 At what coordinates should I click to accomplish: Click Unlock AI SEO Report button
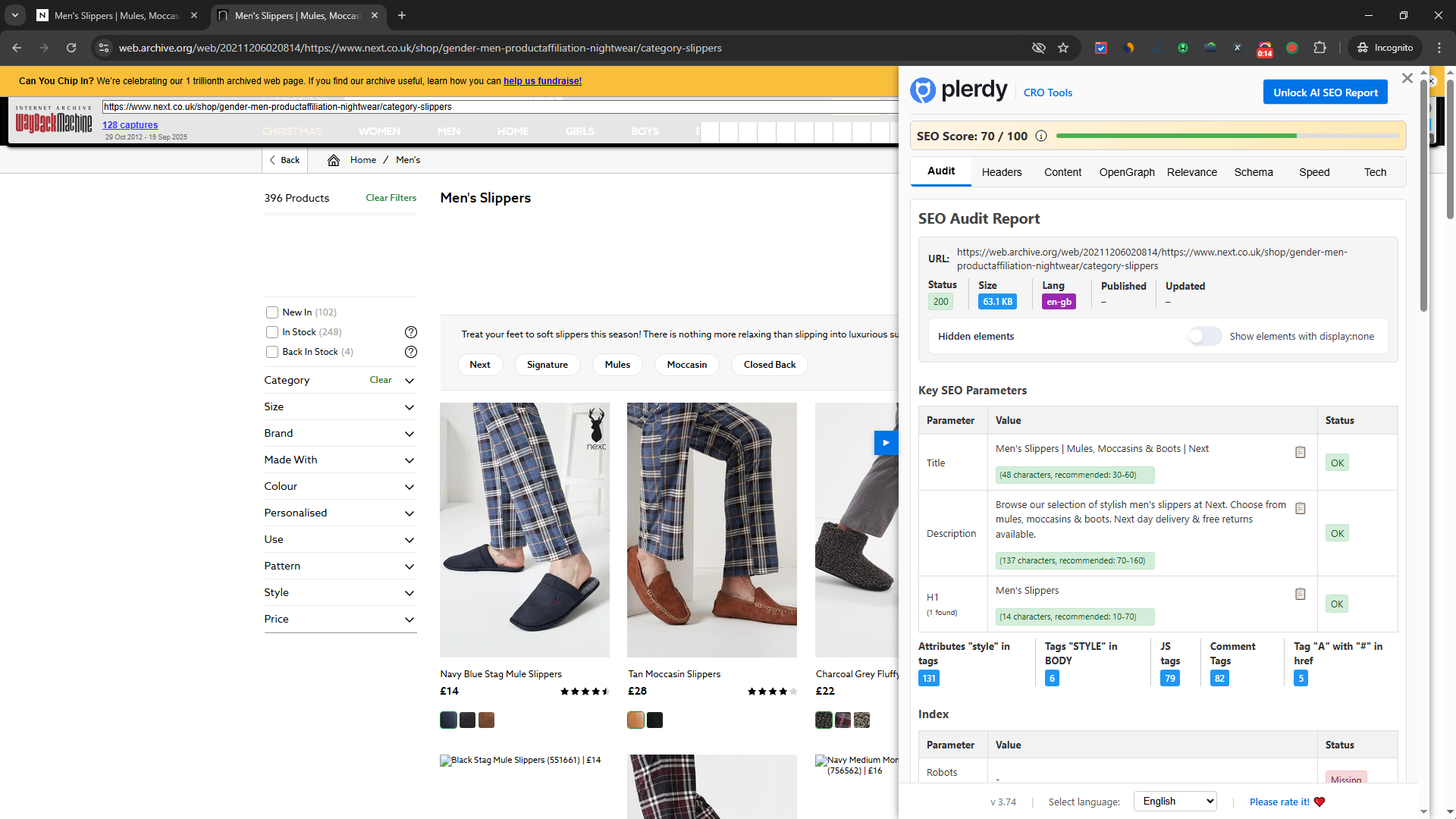coord(1325,93)
